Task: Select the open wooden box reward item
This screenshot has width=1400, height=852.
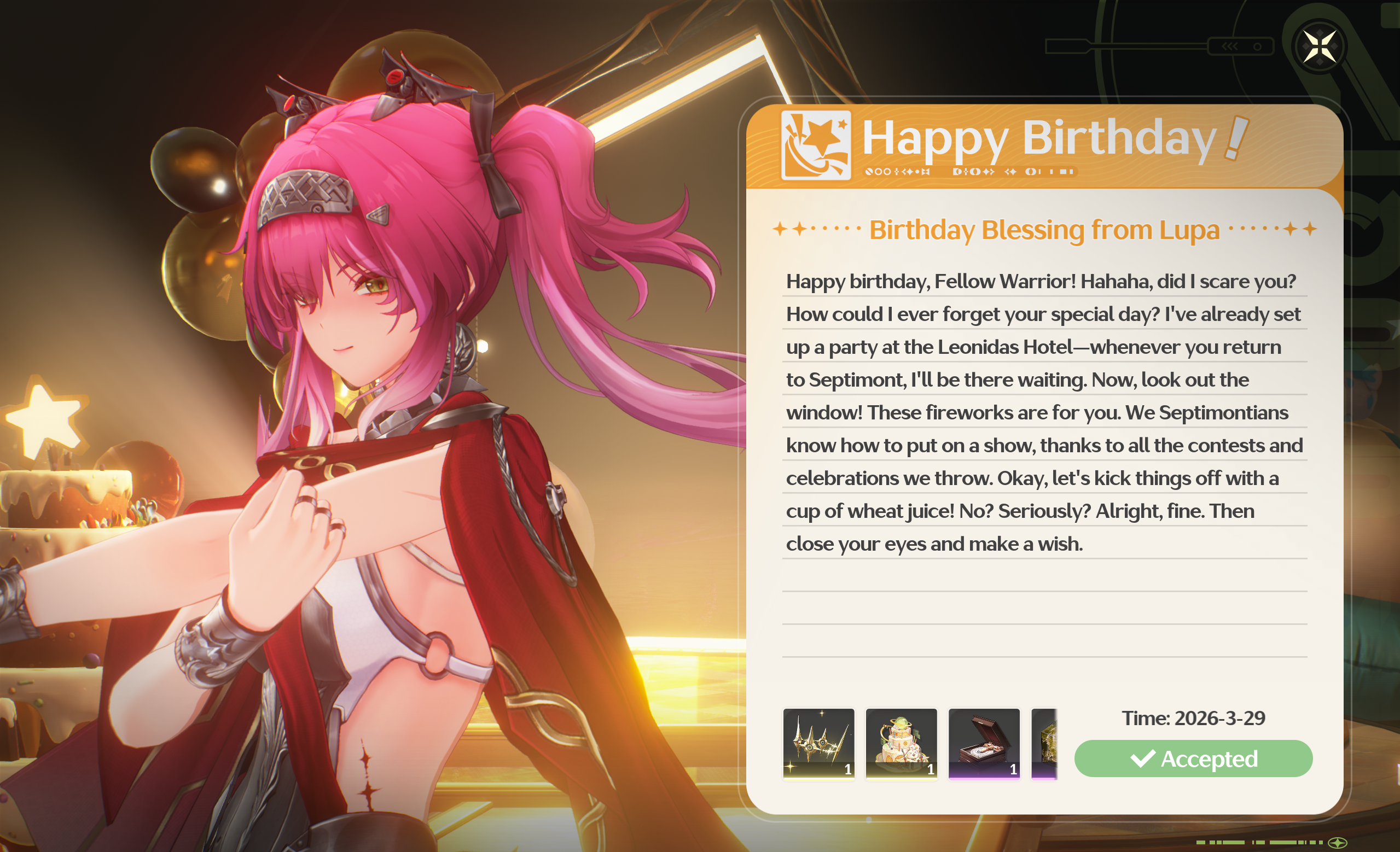Action: 984,744
